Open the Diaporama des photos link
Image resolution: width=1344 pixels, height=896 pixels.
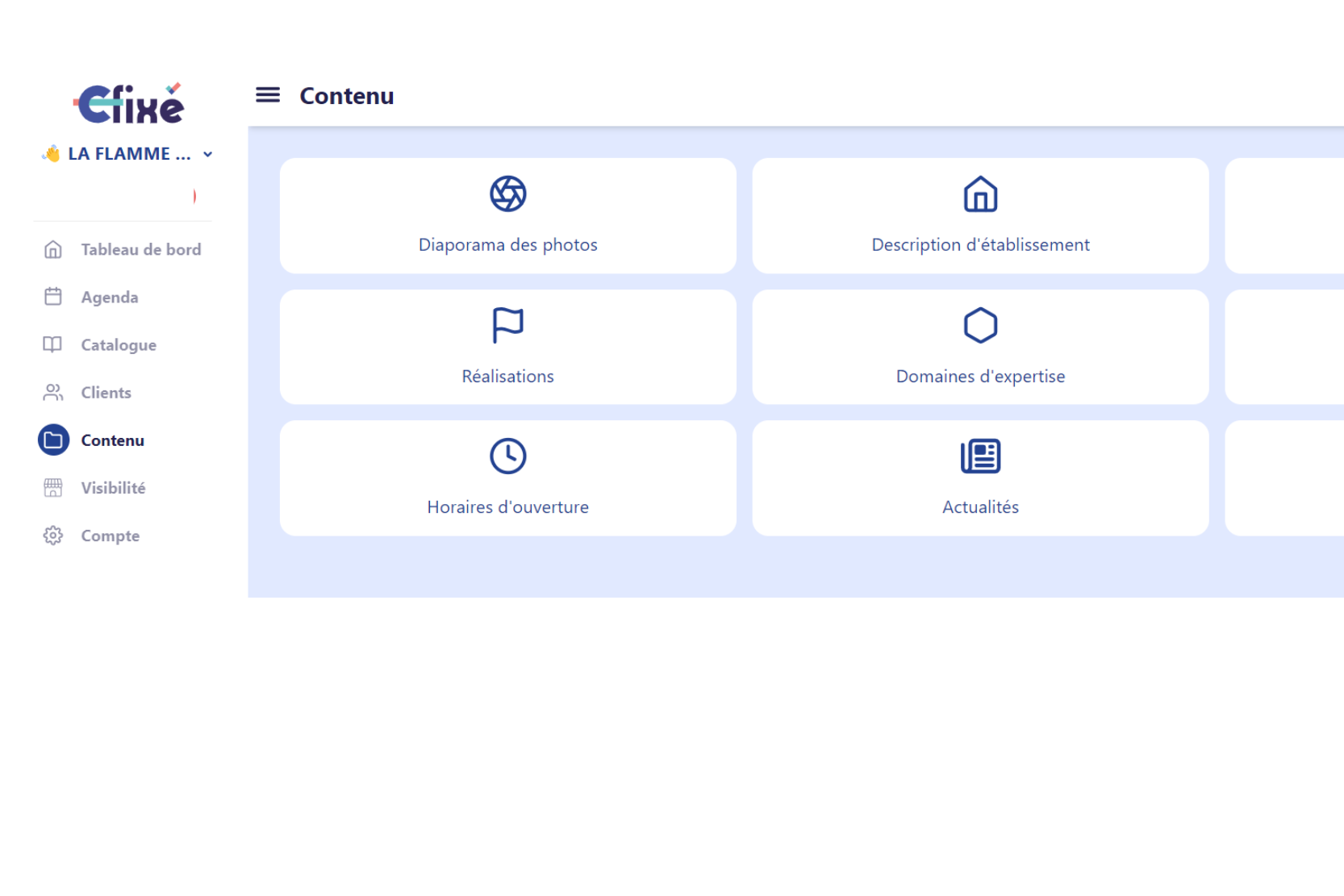[507, 245]
